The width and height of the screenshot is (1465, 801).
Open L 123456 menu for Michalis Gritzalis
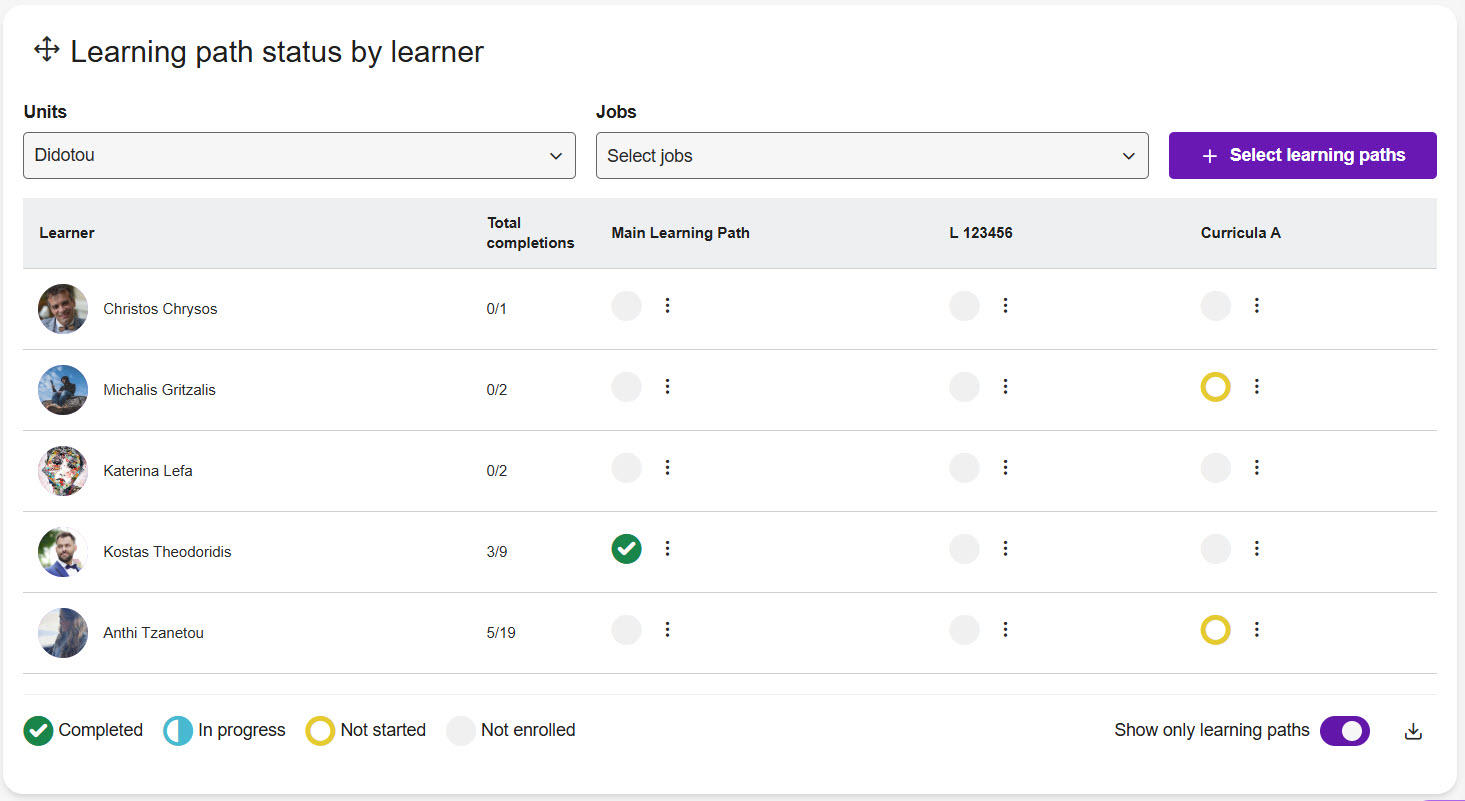1006,387
